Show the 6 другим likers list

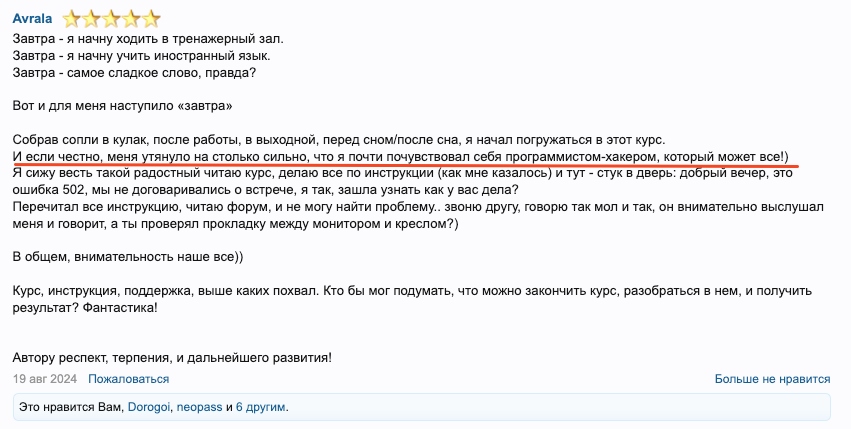261,407
